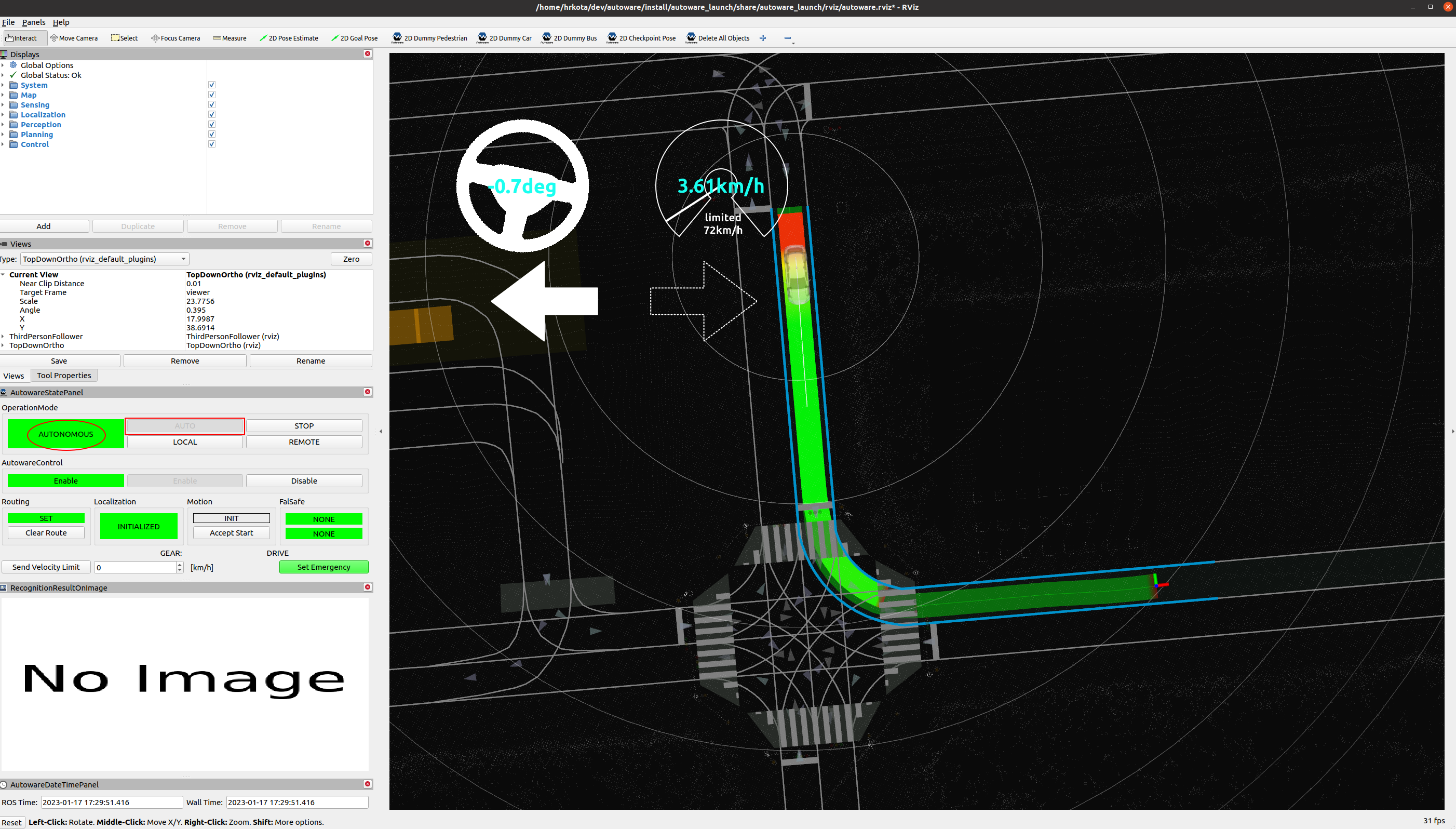The image size is (1456, 829).
Task: Open the Panels menu
Action: [x=34, y=22]
